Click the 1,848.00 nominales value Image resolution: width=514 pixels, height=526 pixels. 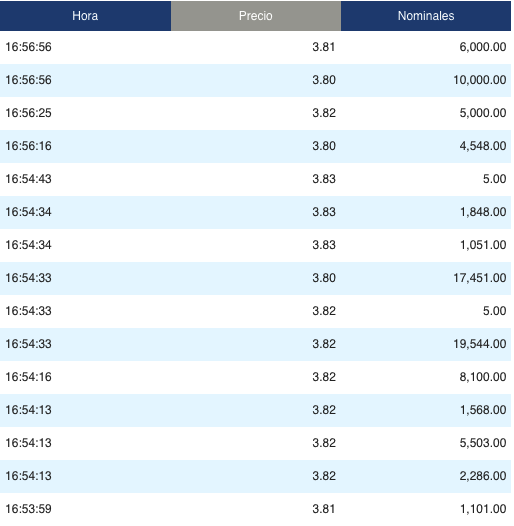point(483,212)
